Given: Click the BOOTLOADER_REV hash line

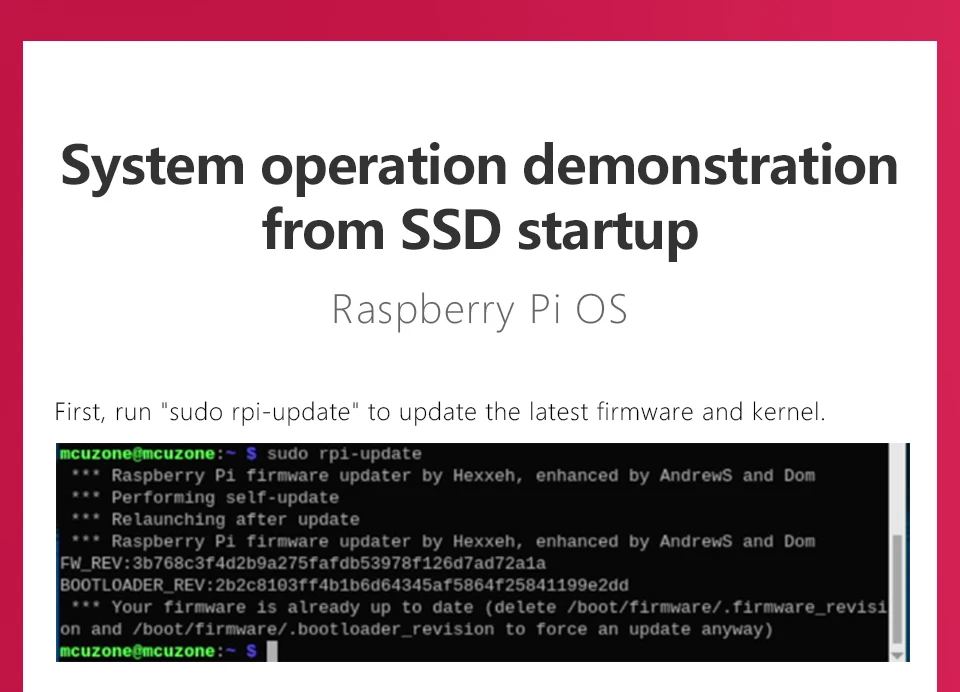Looking at the screenshot, I should 343,586.
